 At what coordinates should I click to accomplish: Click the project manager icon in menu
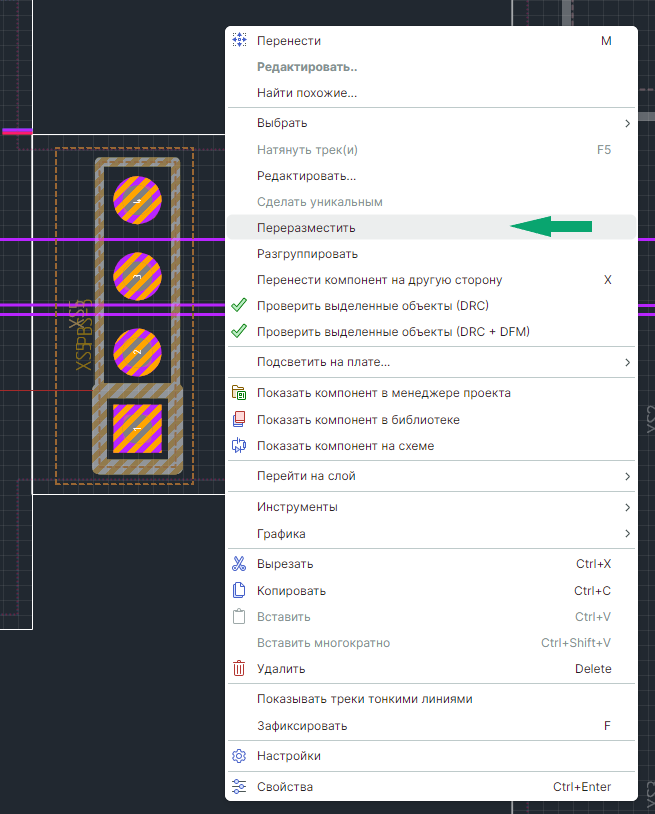click(x=239, y=393)
